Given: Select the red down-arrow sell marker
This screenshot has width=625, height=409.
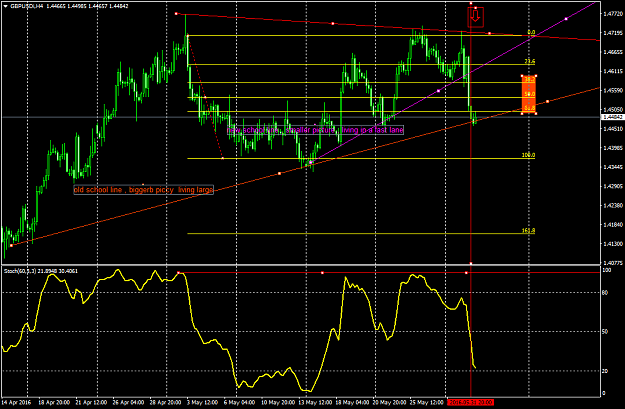Looking at the screenshot, I should pos(476,17).
